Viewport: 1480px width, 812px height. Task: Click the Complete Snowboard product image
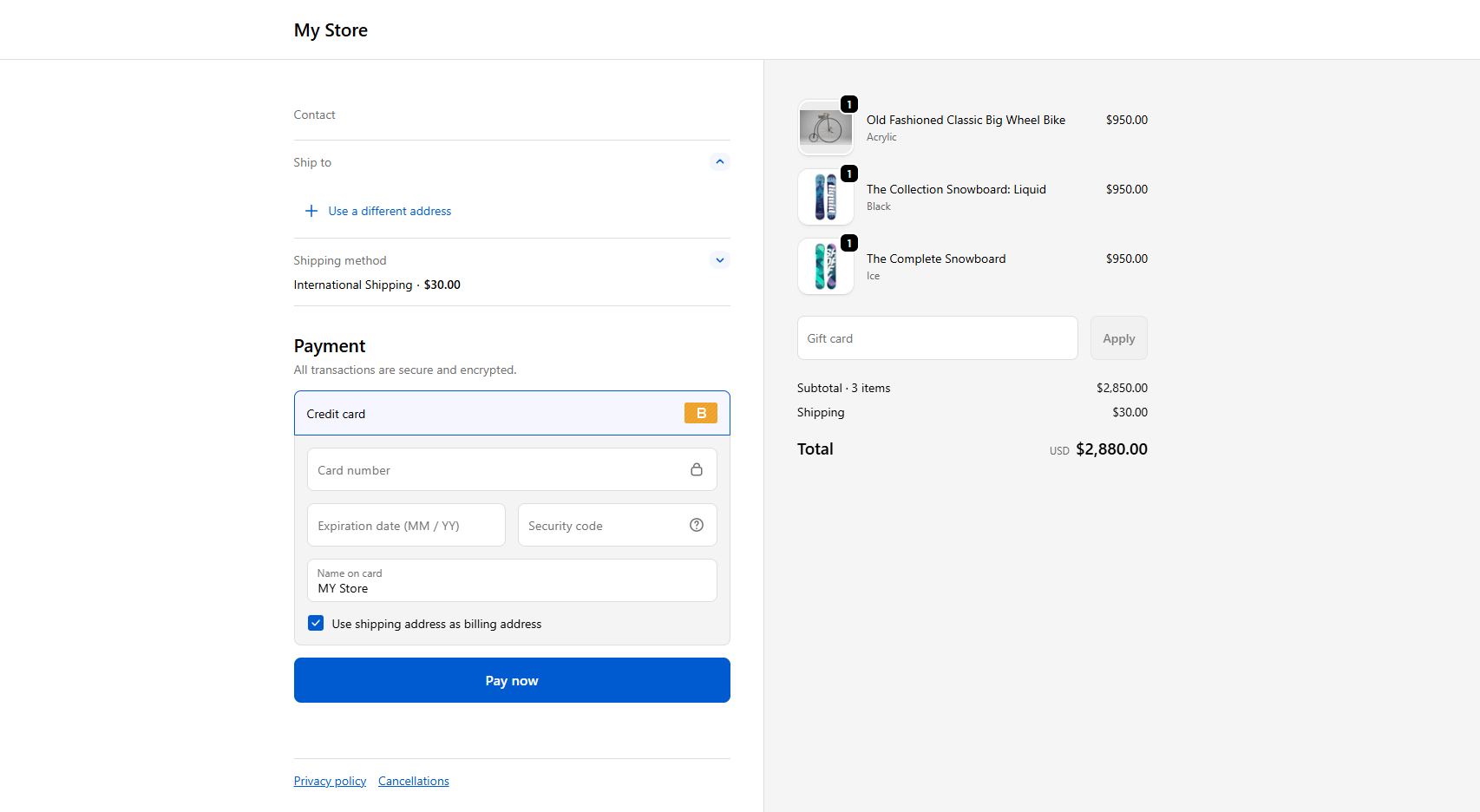(x=825, y=266)
